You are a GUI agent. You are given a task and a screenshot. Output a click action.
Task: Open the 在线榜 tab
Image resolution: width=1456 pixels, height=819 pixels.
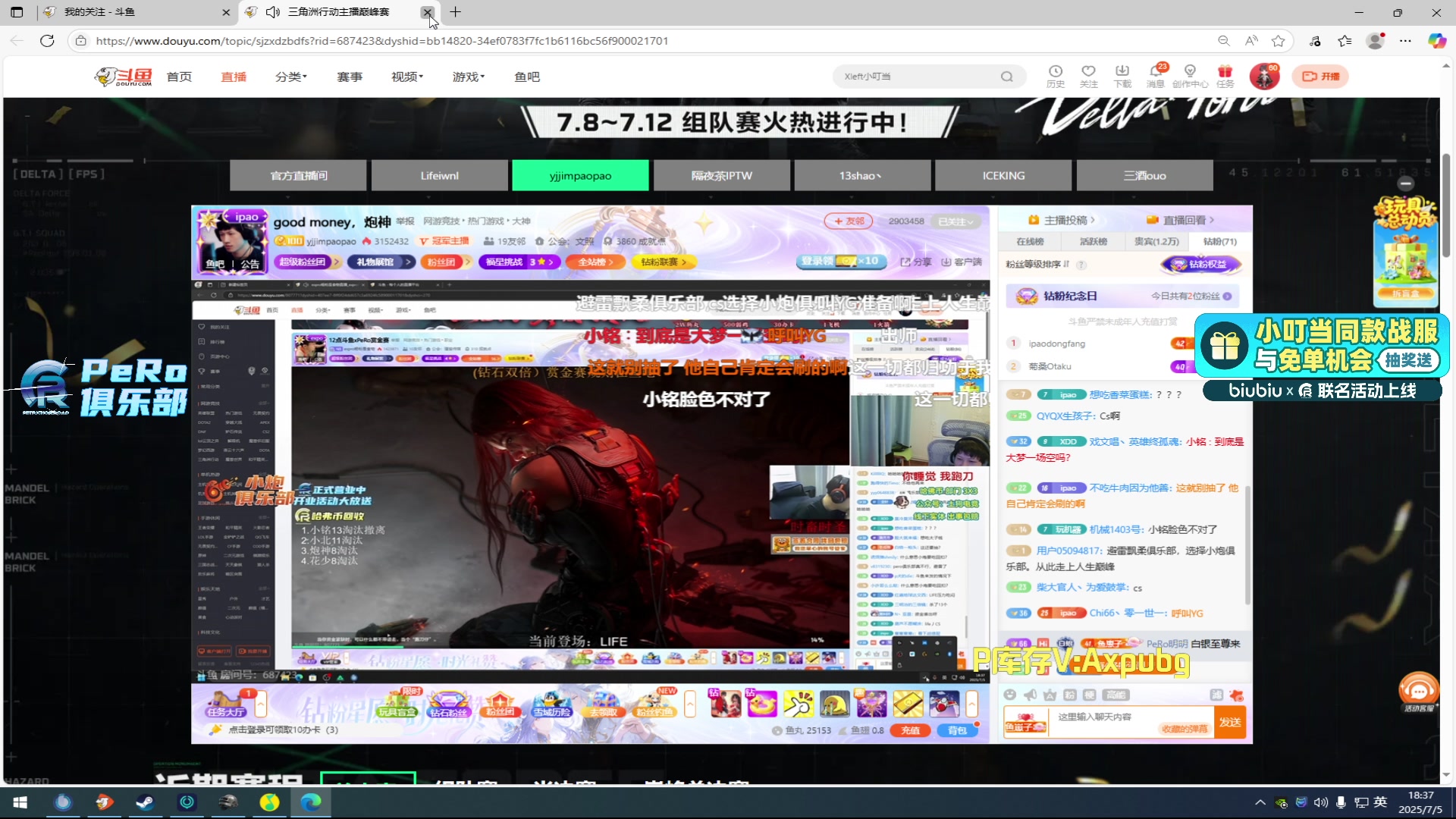tap(1030, 241)
